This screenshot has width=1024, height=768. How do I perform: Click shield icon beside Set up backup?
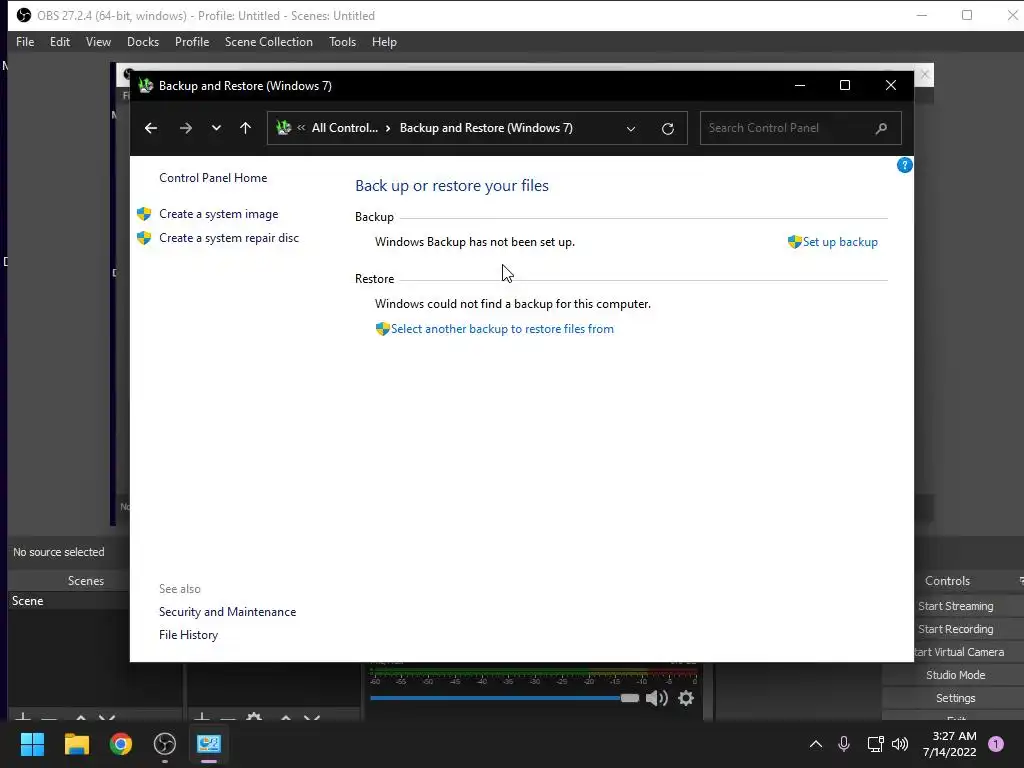795,242
